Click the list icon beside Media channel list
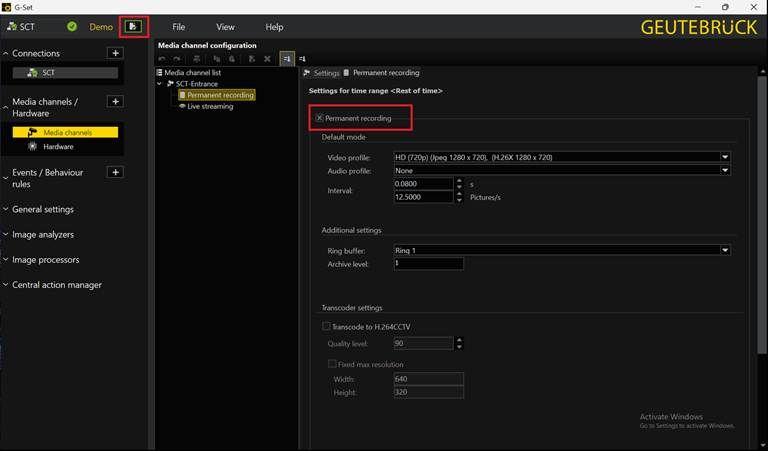The image size is (768, 451). pos(159,72)
